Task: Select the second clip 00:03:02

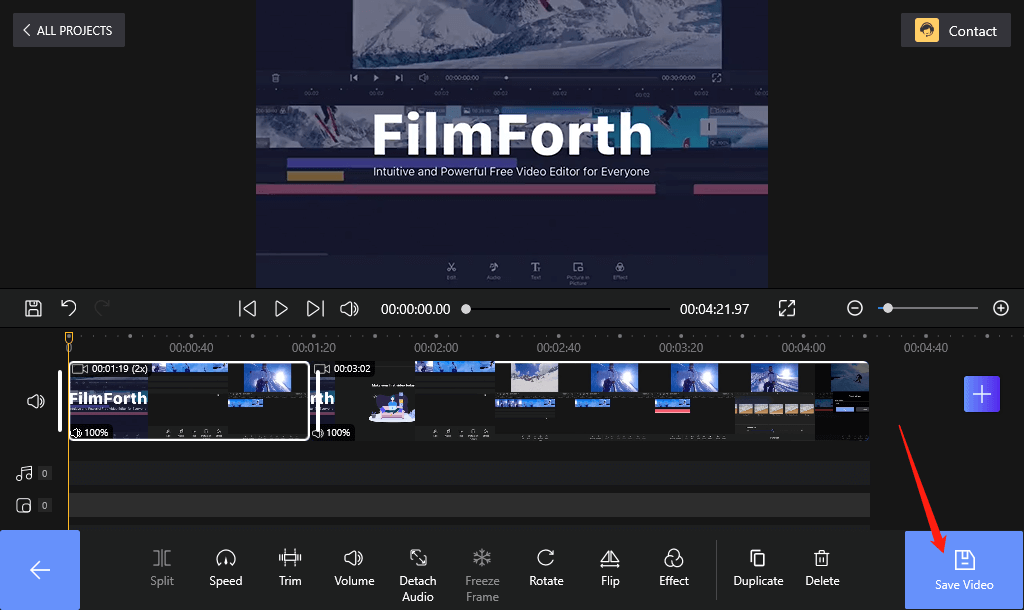Action: [x=591, y=401]
